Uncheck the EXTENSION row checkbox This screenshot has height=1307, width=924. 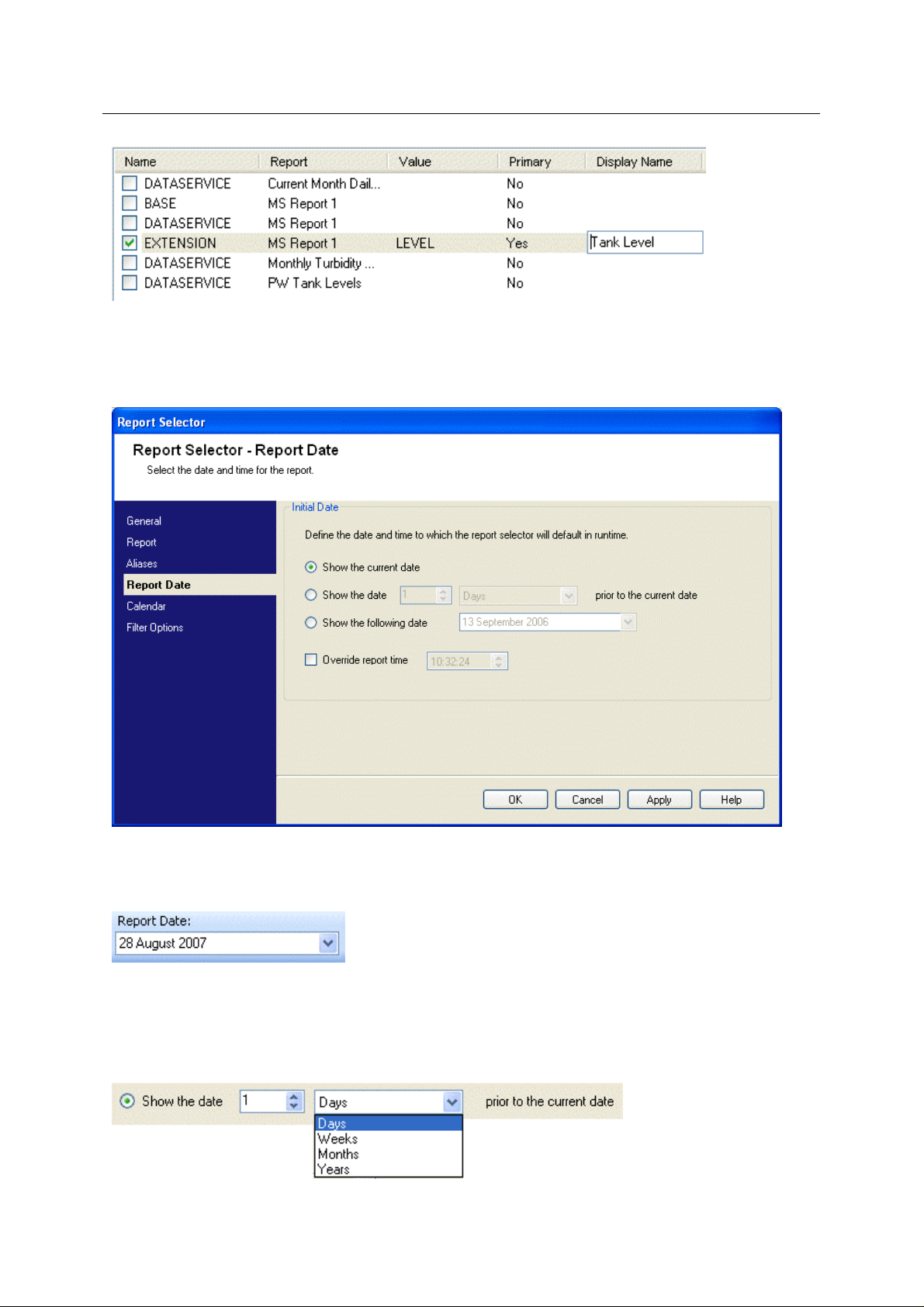click(130, 243)
